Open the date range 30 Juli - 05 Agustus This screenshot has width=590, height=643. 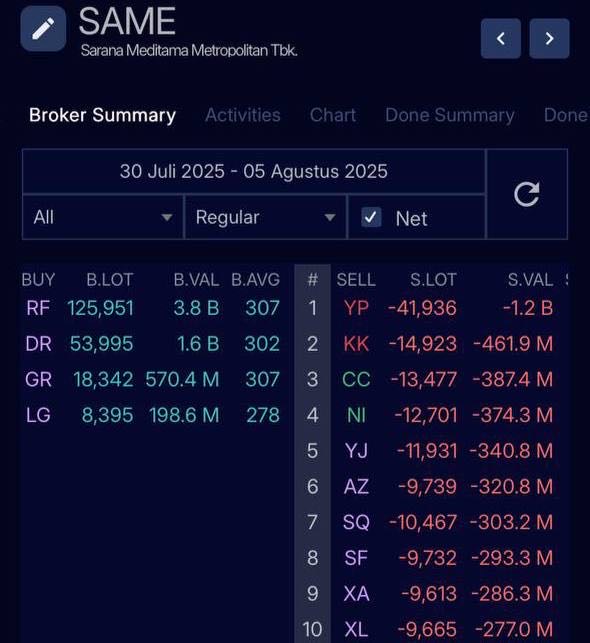[x=254, y=171]
